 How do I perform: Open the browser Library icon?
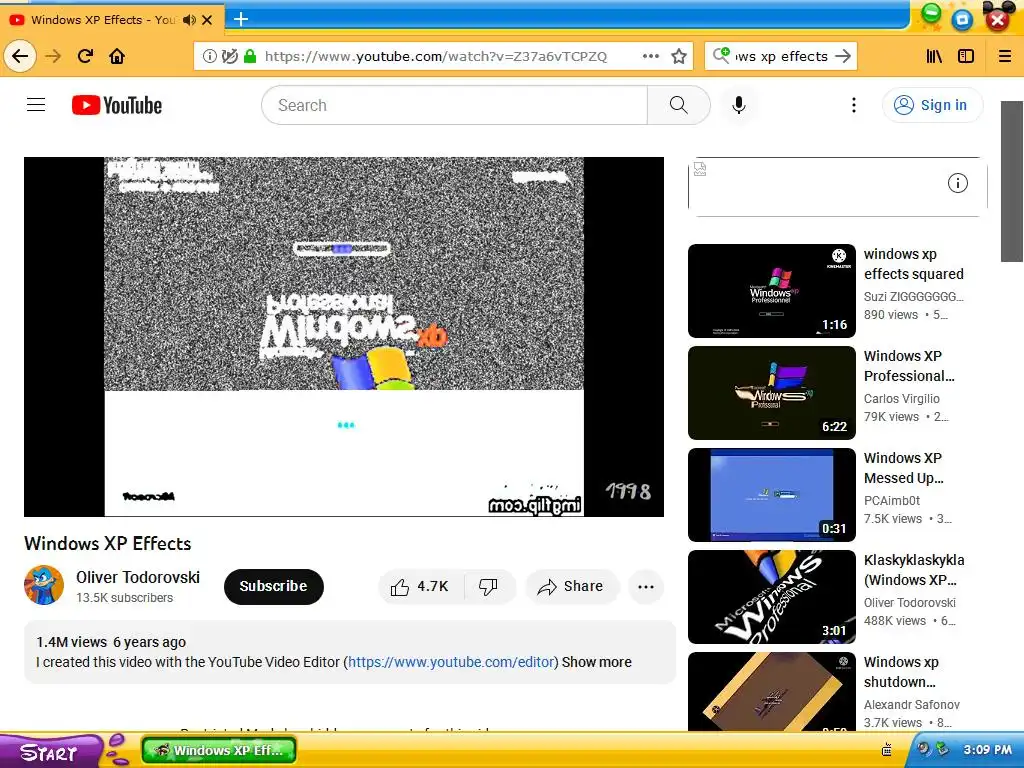pyautogui.click(x=934, y=56)
